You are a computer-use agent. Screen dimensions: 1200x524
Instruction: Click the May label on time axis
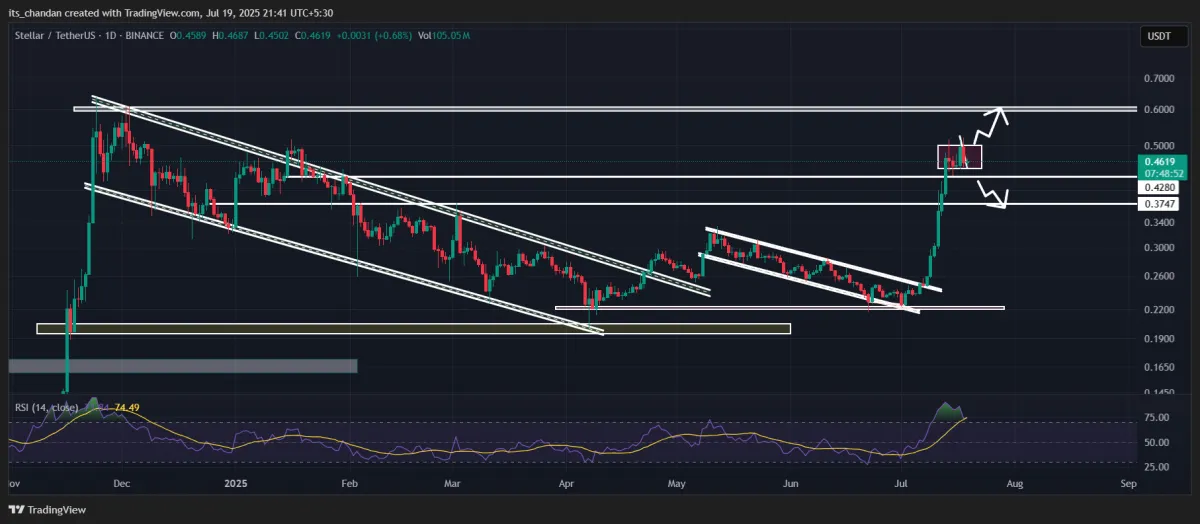677,483
